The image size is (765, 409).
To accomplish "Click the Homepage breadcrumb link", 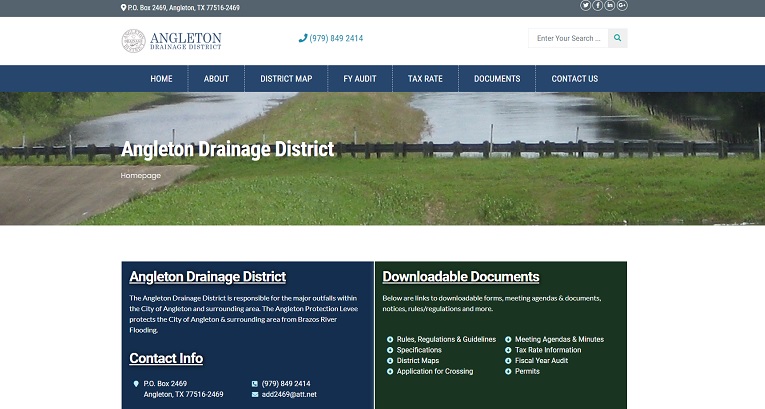I will pos(141,175).
